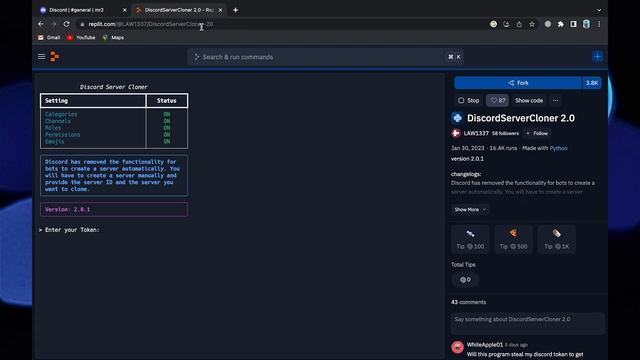Click the DiscordServerCloner 2.0 Python icon
The height and width of the screenshot is (360, 640).
tap(457, 118)
